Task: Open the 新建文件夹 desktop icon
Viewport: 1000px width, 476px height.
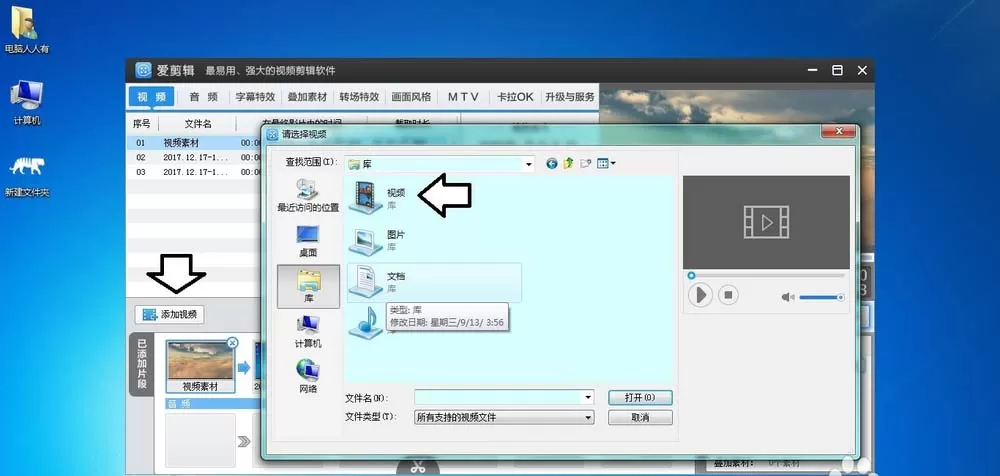Action: [26, 175]
